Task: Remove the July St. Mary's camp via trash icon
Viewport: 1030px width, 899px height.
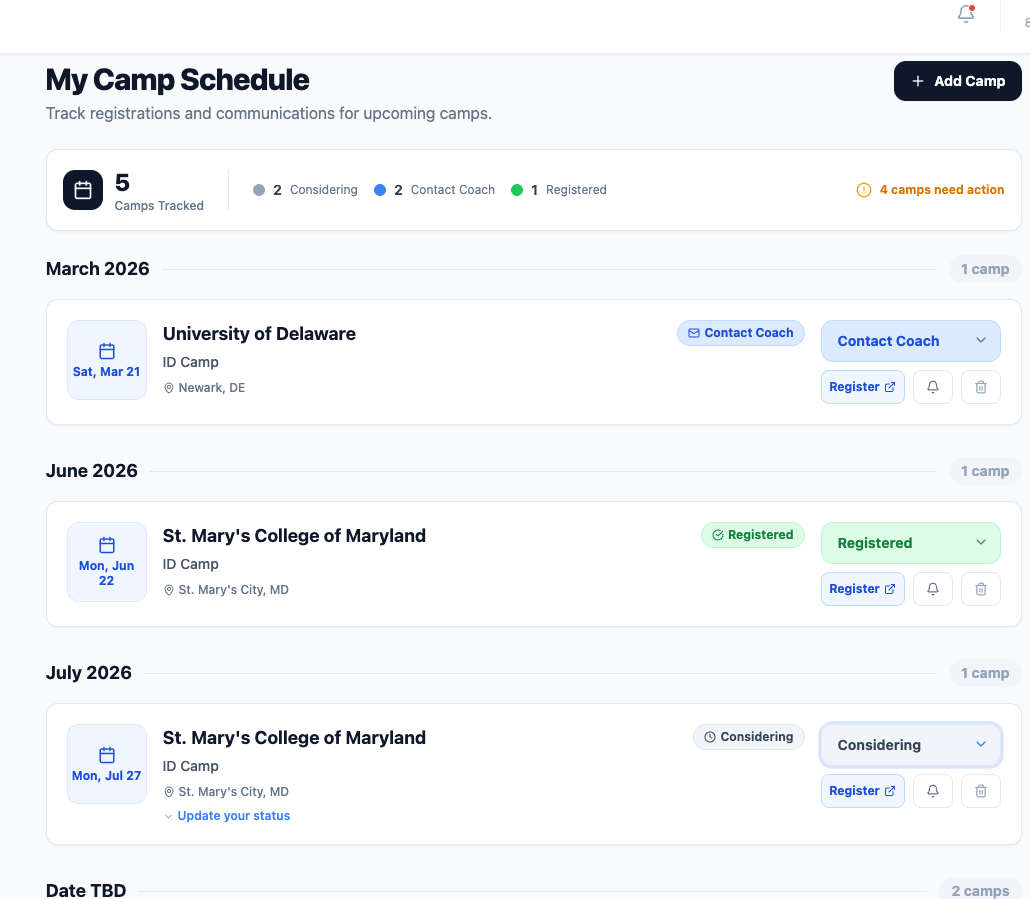Action: pyautogui.click(x=980, y=790)
